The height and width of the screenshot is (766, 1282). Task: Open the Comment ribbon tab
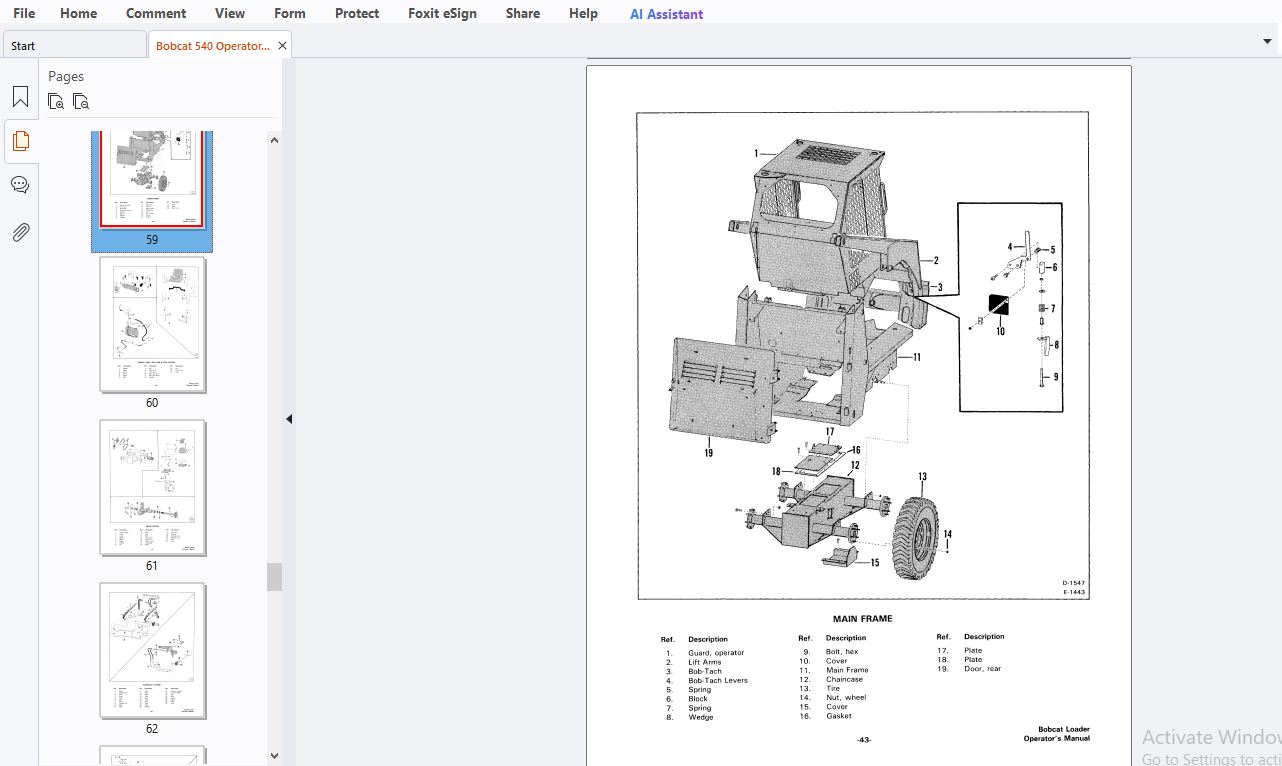pyautogui.click(x=156, y=14)
